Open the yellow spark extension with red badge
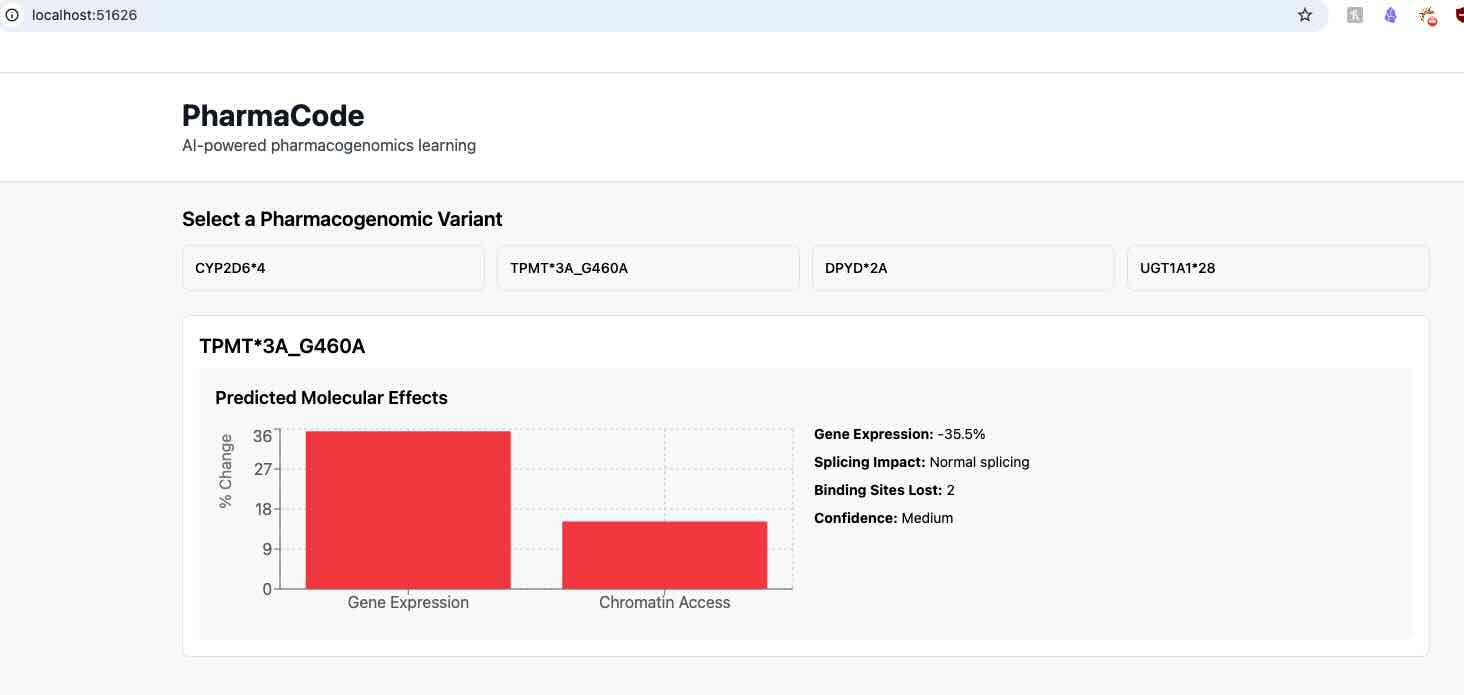 (1428, 16)
